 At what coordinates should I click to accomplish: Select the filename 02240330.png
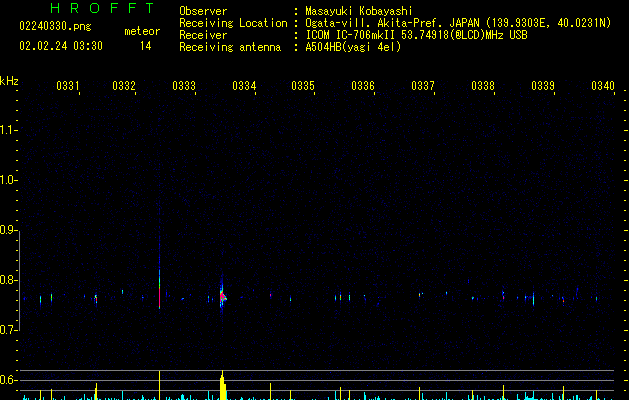pos(55,26)
